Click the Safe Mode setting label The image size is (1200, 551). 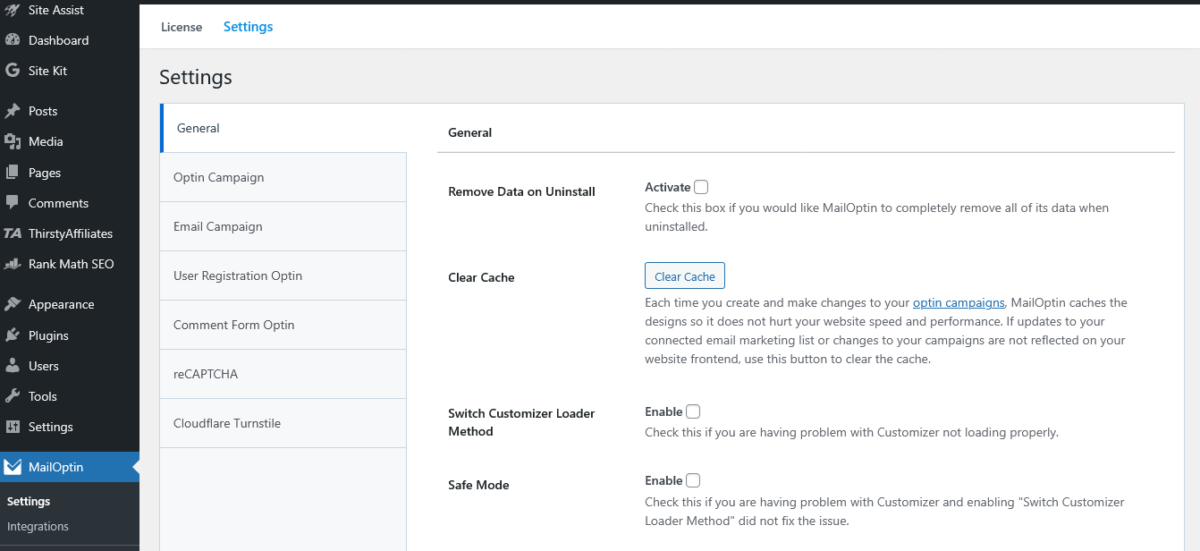point(479,485)
